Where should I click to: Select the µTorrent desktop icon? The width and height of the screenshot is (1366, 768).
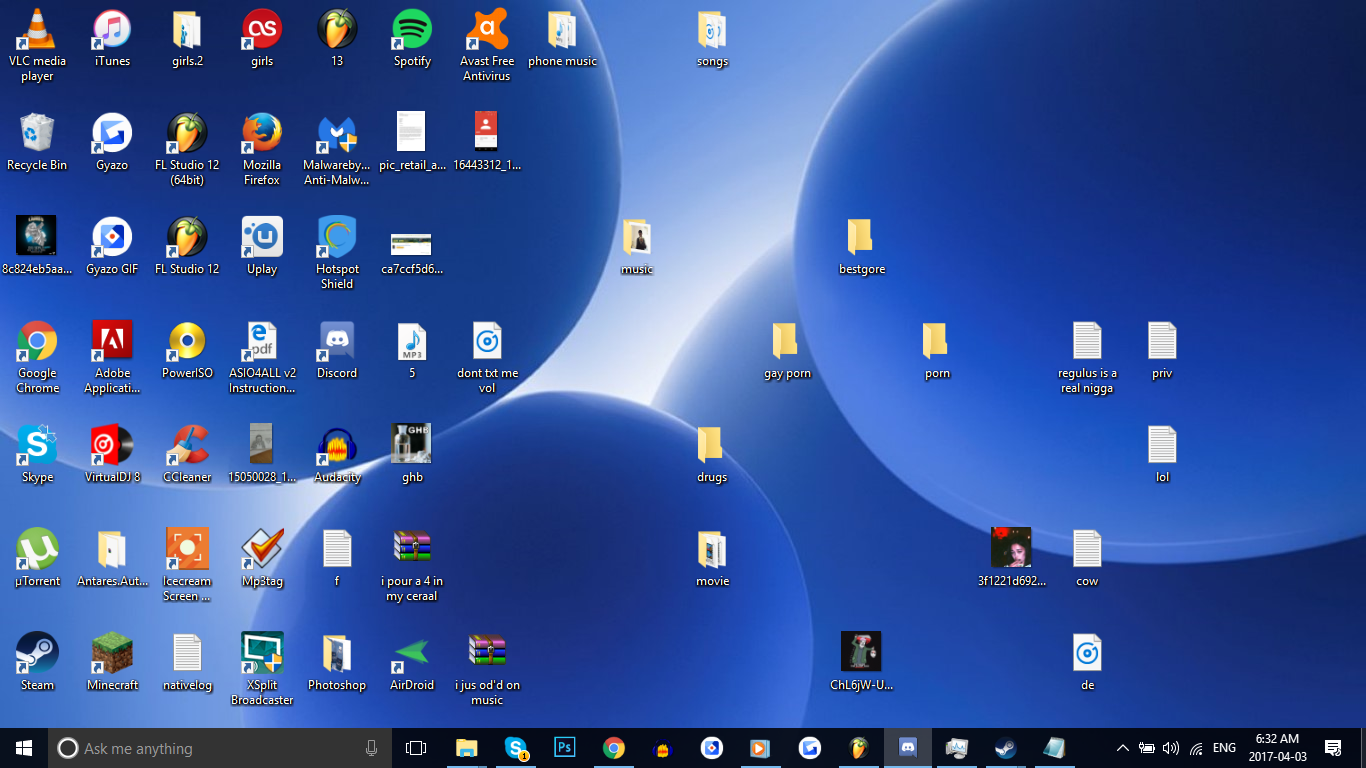pyautogui.click(x=37, y=558)
